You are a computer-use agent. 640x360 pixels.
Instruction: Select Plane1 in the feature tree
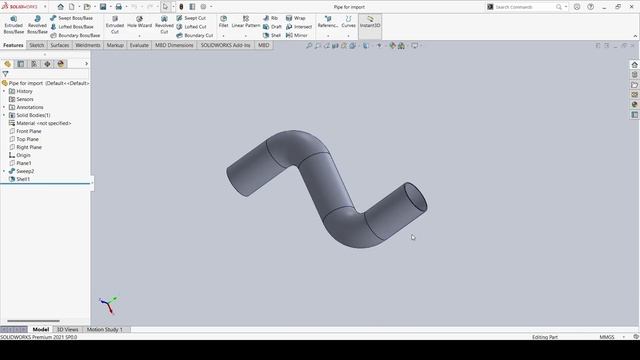tap(20, 163)
